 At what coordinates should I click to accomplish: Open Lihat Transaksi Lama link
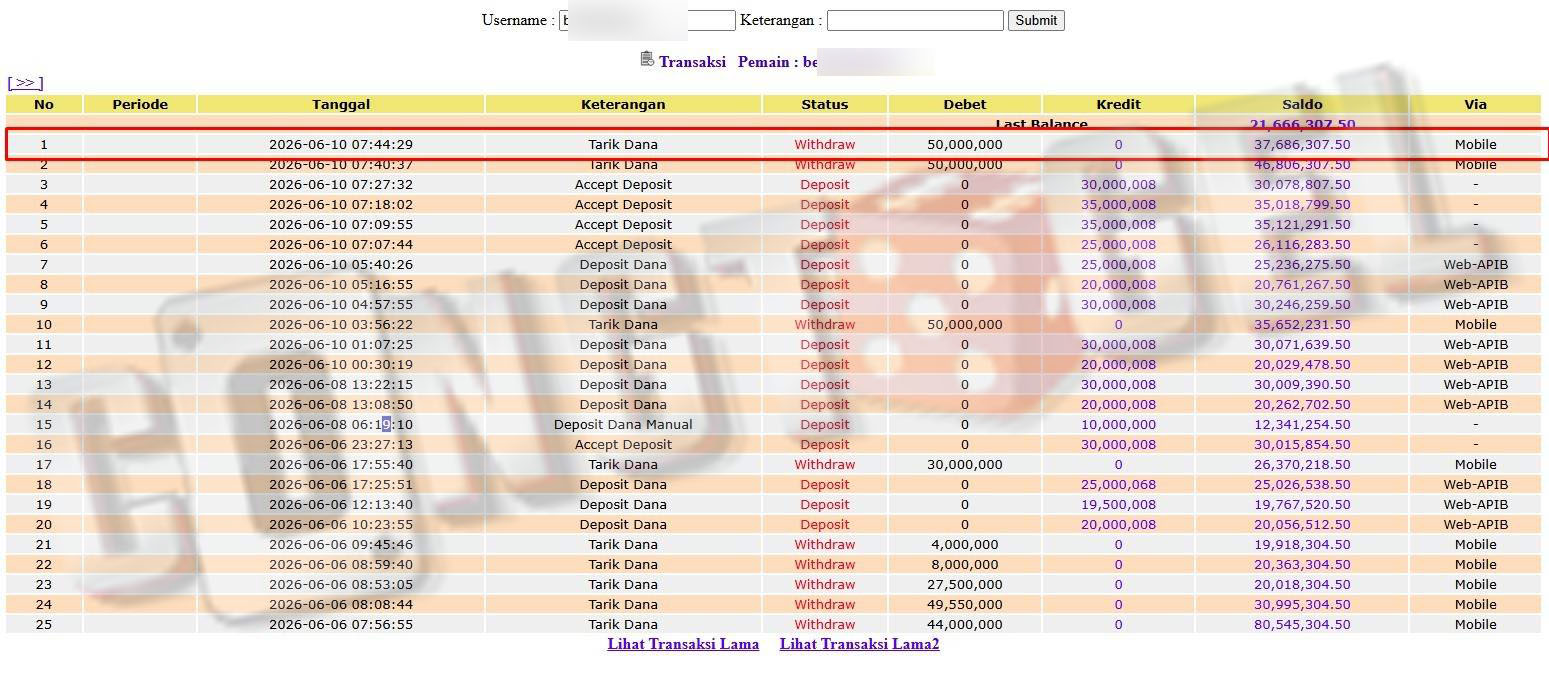[x=683, y=644]
